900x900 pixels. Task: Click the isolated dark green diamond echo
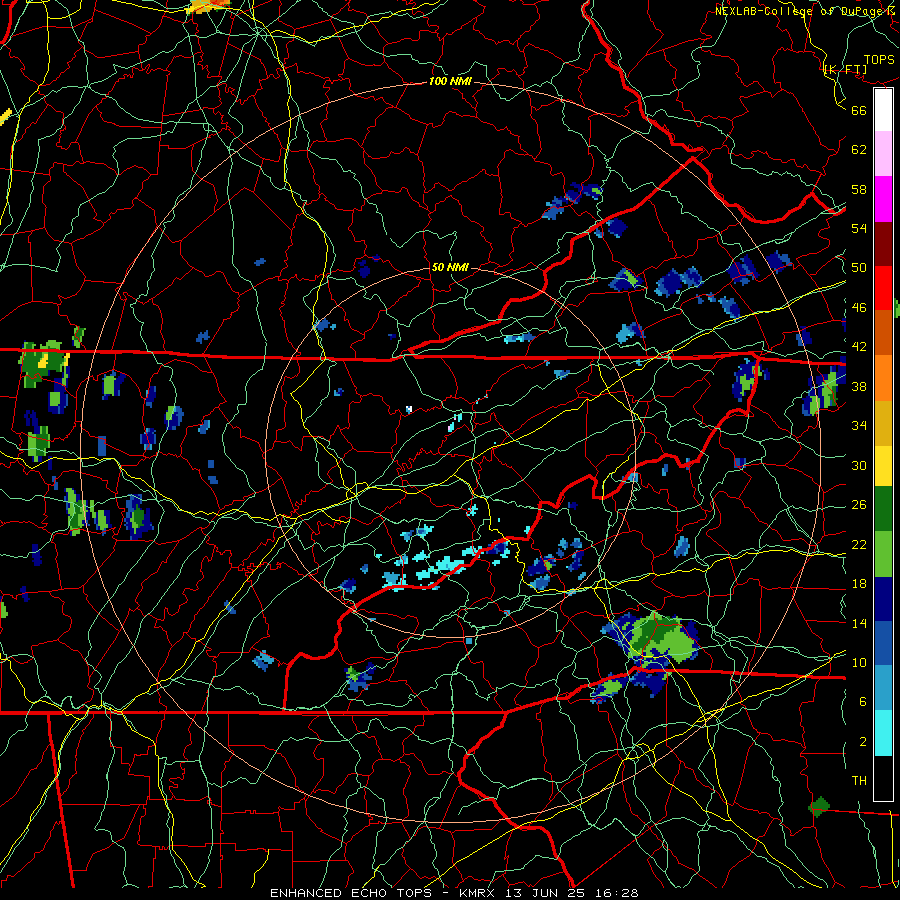pos(819,806)
